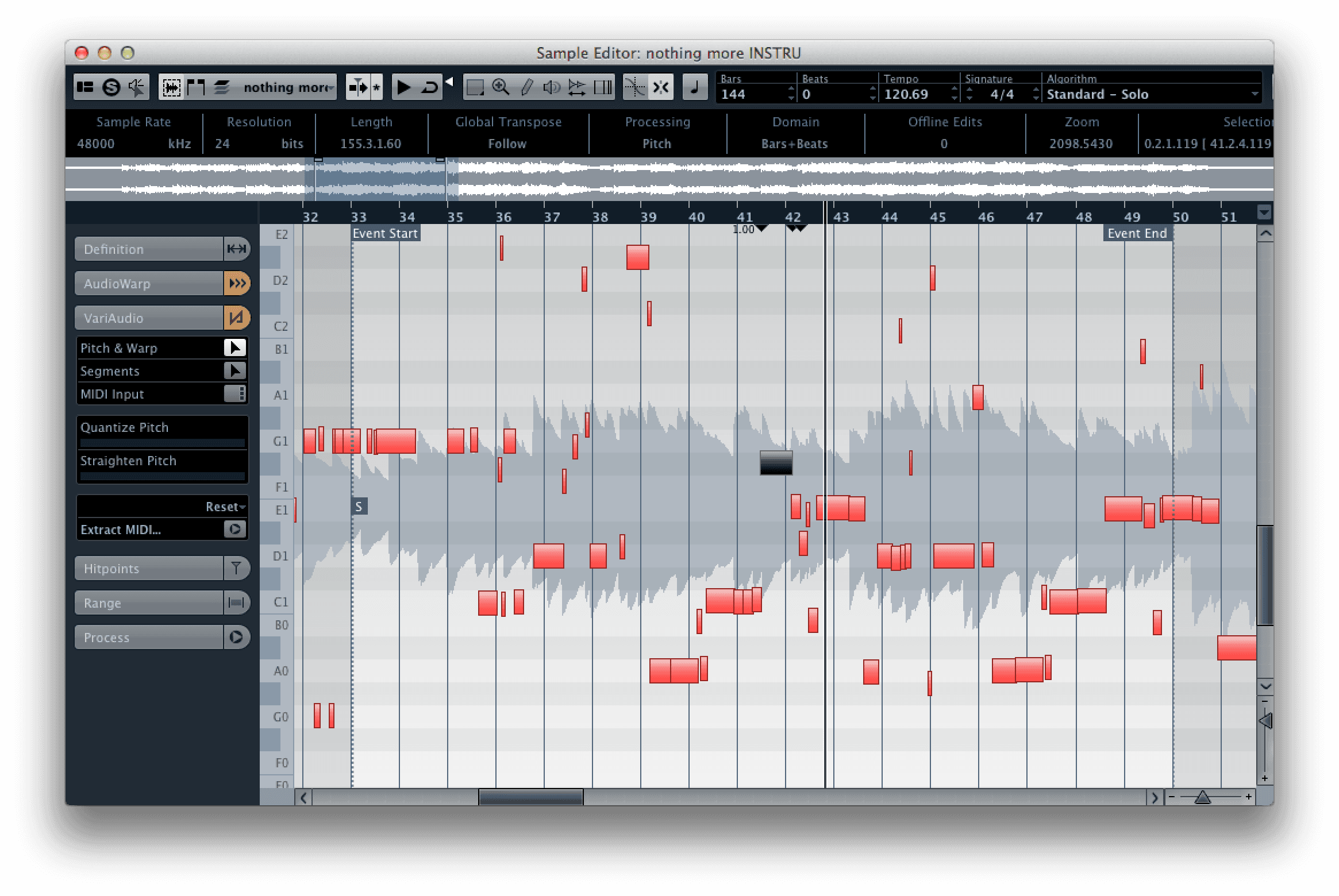Select the Draw tool pencil icon
Screen dimensions: 1339x896
[x=527, y=87]
